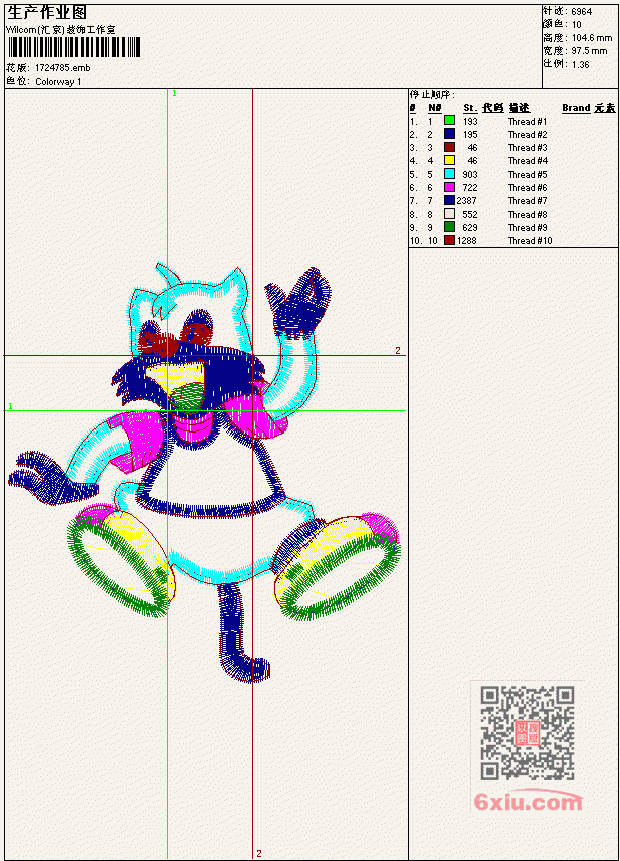Select stitch count 722

point(470,188)
